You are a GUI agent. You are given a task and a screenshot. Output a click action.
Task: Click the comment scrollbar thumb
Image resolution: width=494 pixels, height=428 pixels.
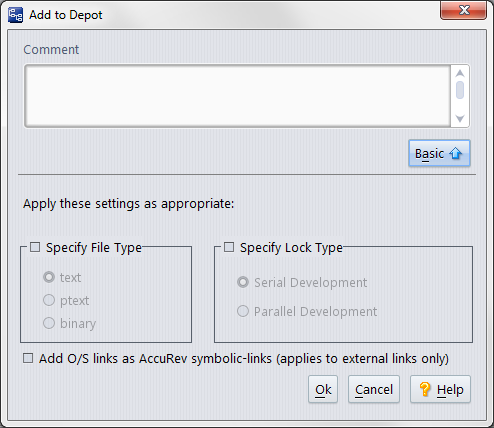point(460,90)
